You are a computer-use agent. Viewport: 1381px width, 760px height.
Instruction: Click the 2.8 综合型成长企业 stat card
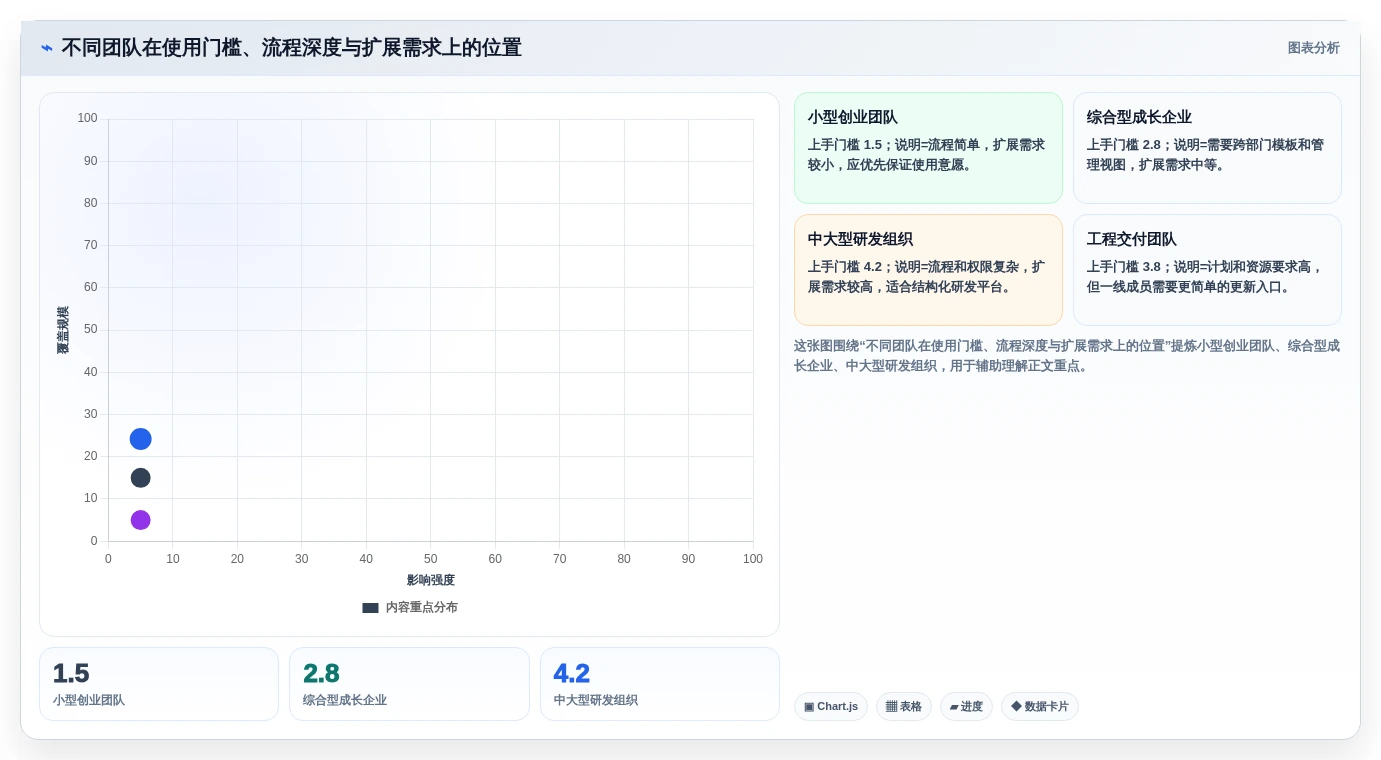(409, 684)
